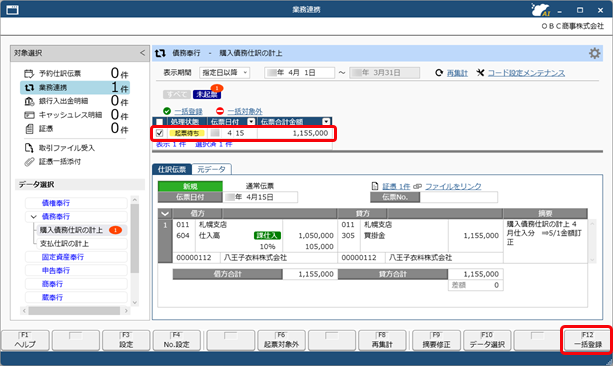
Task: Click the orange badge on 購入債務仕訳の計上
Action: [x=115, y=230]
